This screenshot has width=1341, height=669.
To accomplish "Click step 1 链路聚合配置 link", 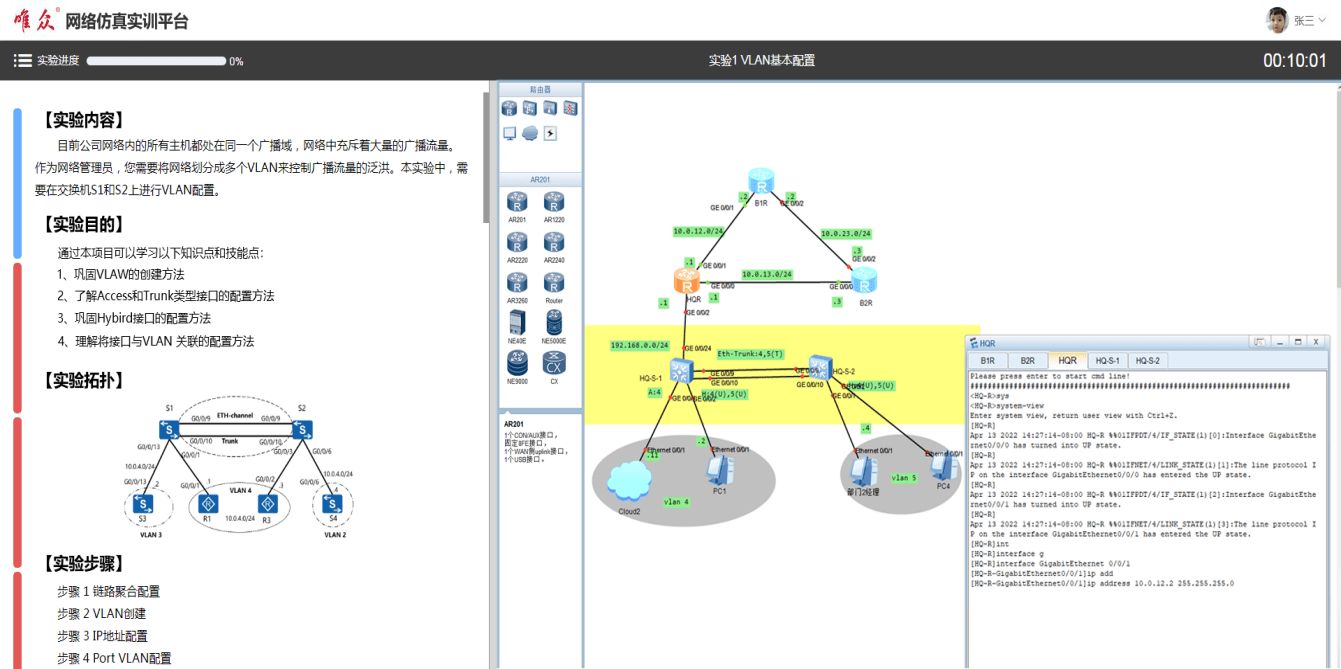I will (x=108, y=591).
